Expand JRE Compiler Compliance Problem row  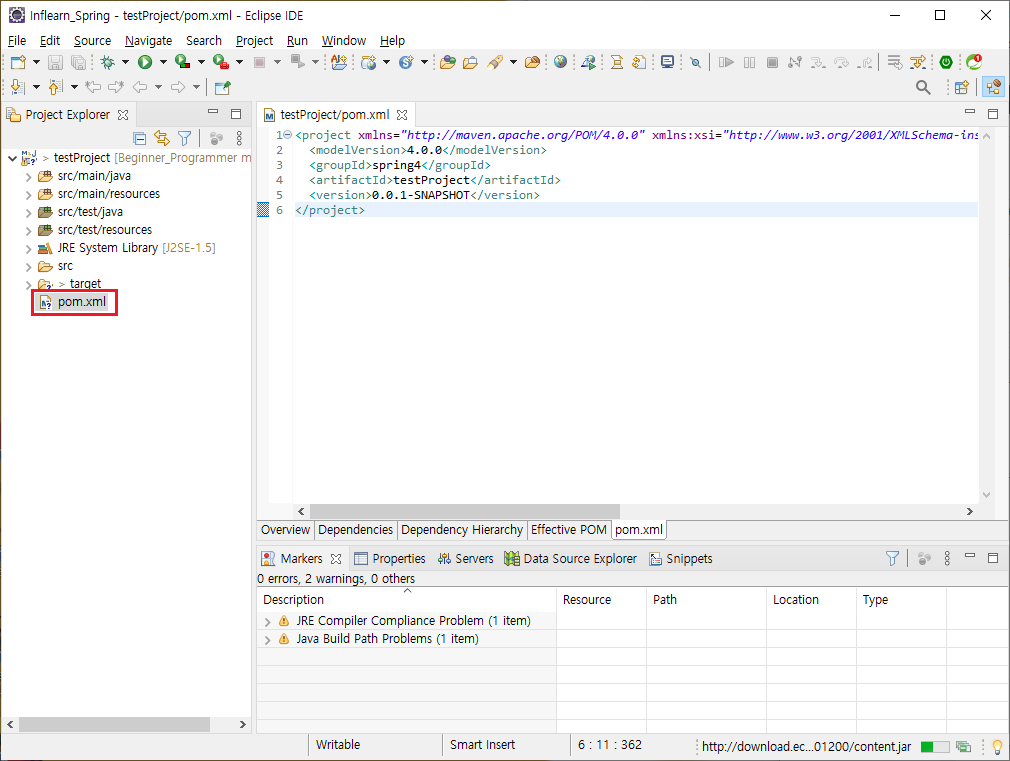point(267,622)
